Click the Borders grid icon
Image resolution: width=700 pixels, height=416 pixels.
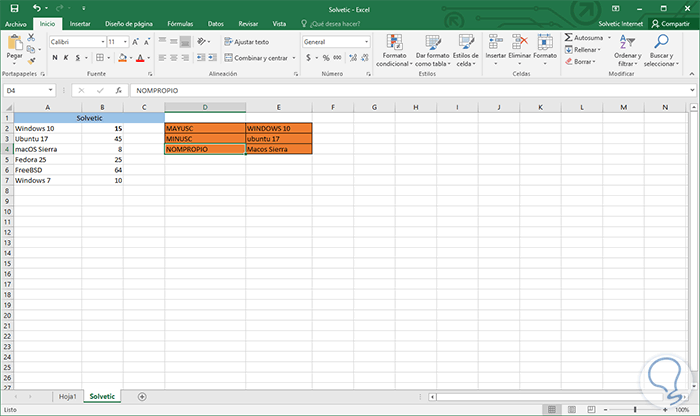[100, 58]
